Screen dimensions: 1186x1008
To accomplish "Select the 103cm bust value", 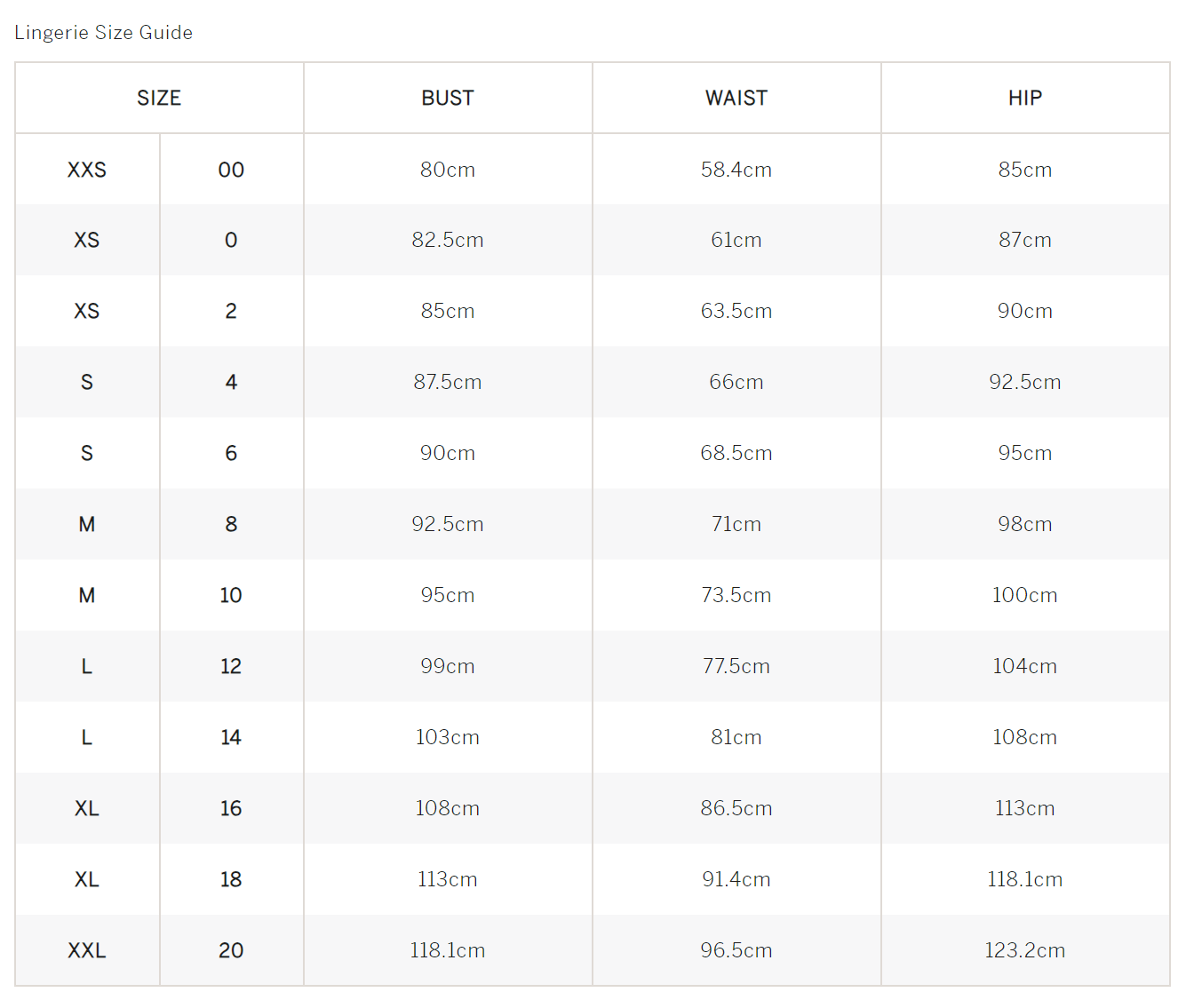I will click(x=448, y=738).
